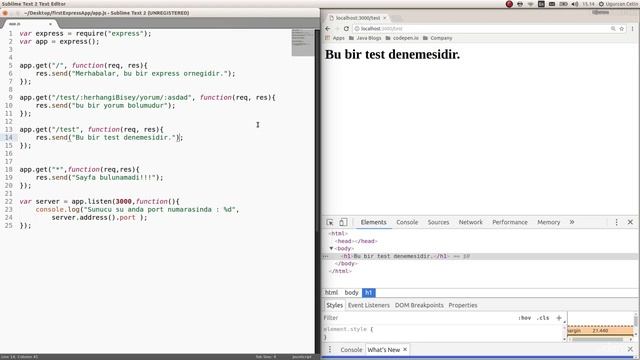The image size is (640, 360).
Task: Click the Tab Size setting in the status bar
Action: tap(266, 357)
